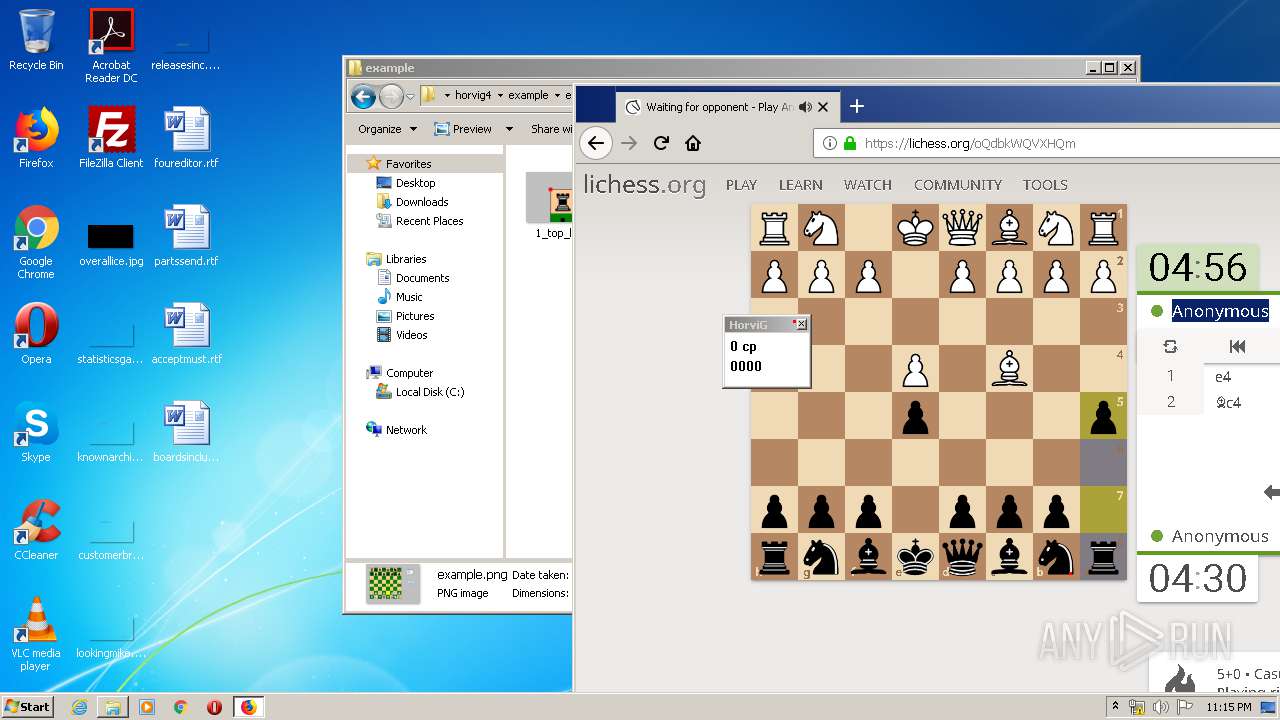
Task: Reload the lichess page
Action: (x=661, y=143)
